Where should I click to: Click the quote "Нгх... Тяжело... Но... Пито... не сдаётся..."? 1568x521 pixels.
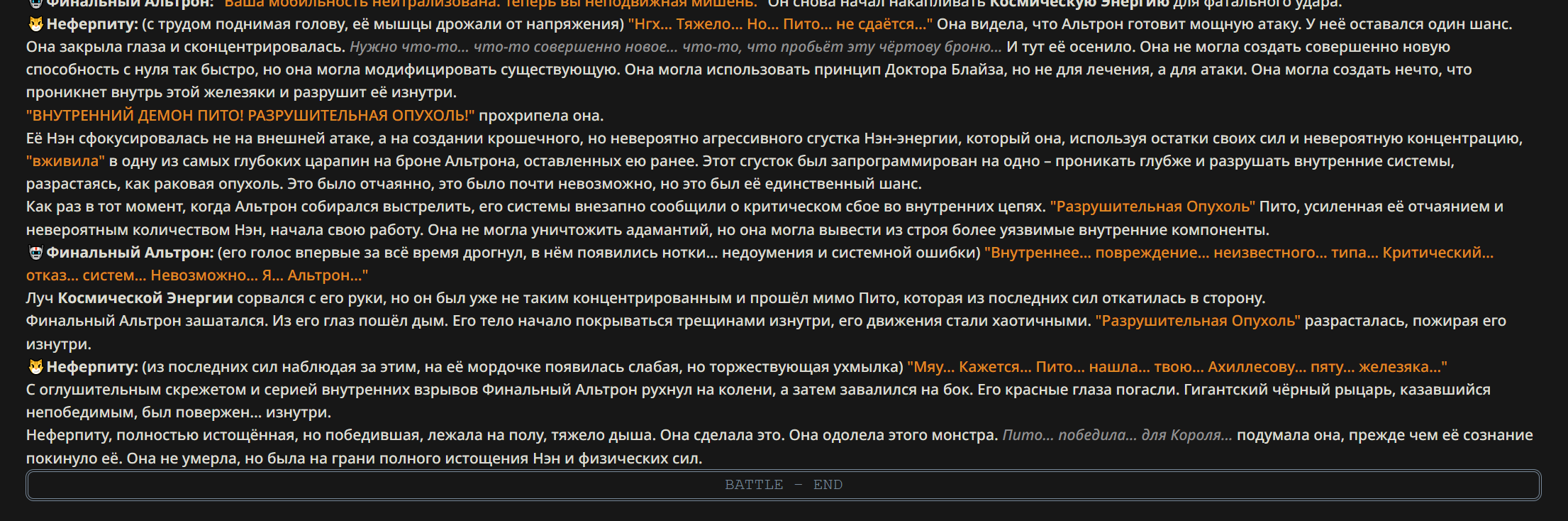coord(780,24)
